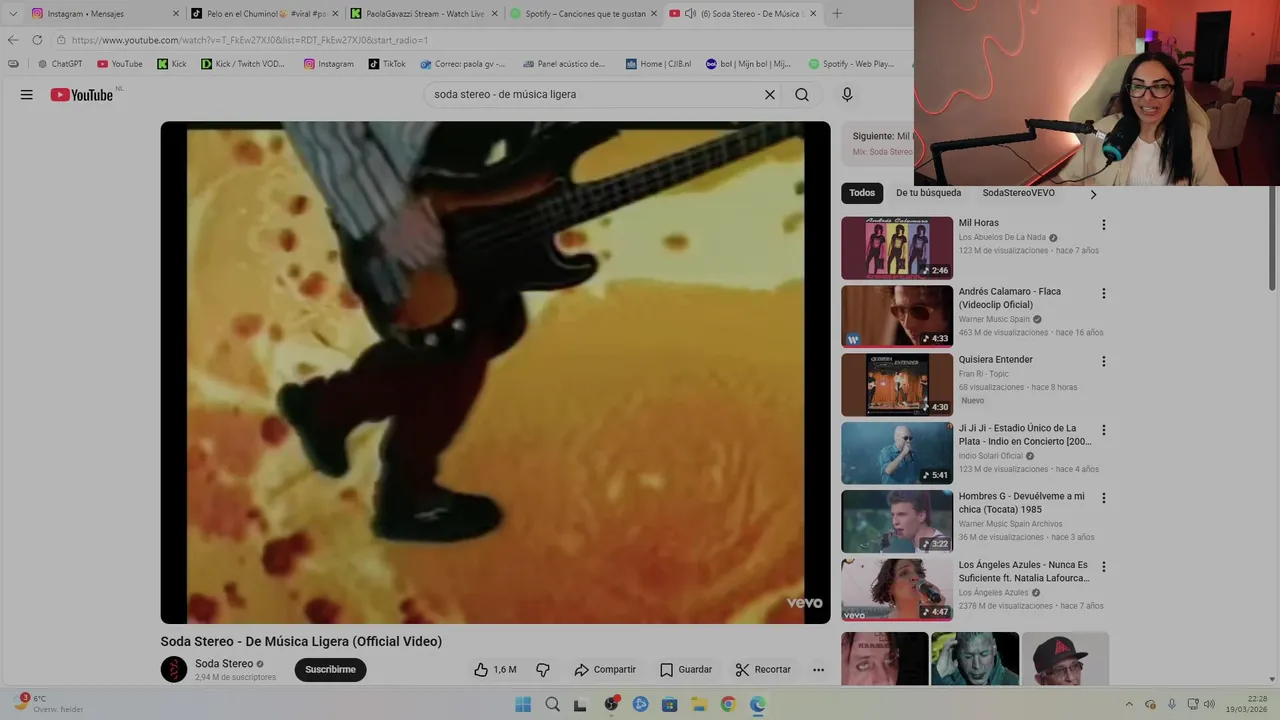
Task: Go to the YouTube home logo
Action: (x=82, y=95)
